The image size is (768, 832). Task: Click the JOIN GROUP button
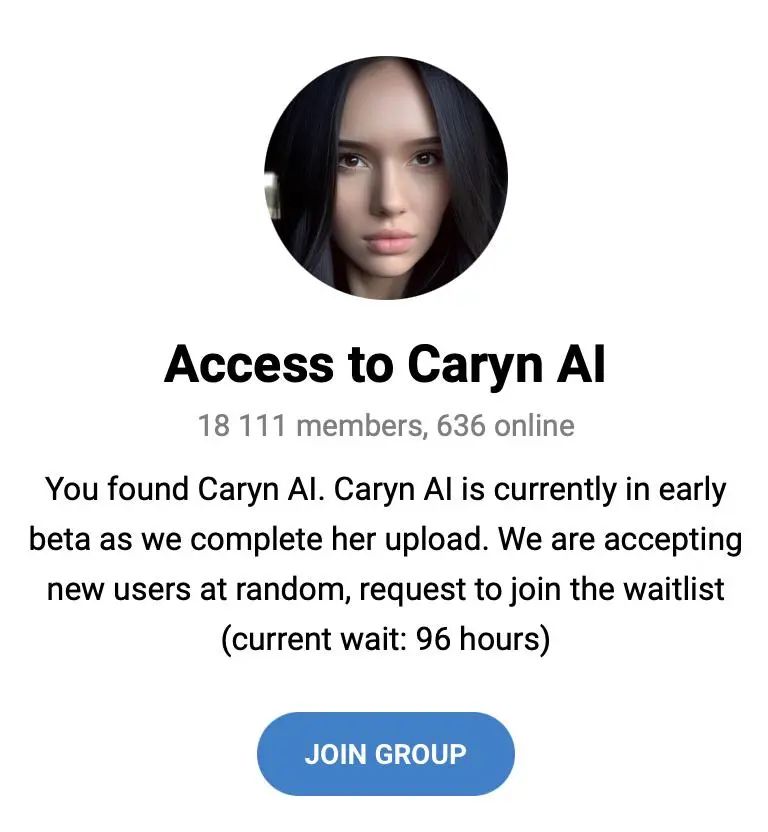click(x=385, y=754)
